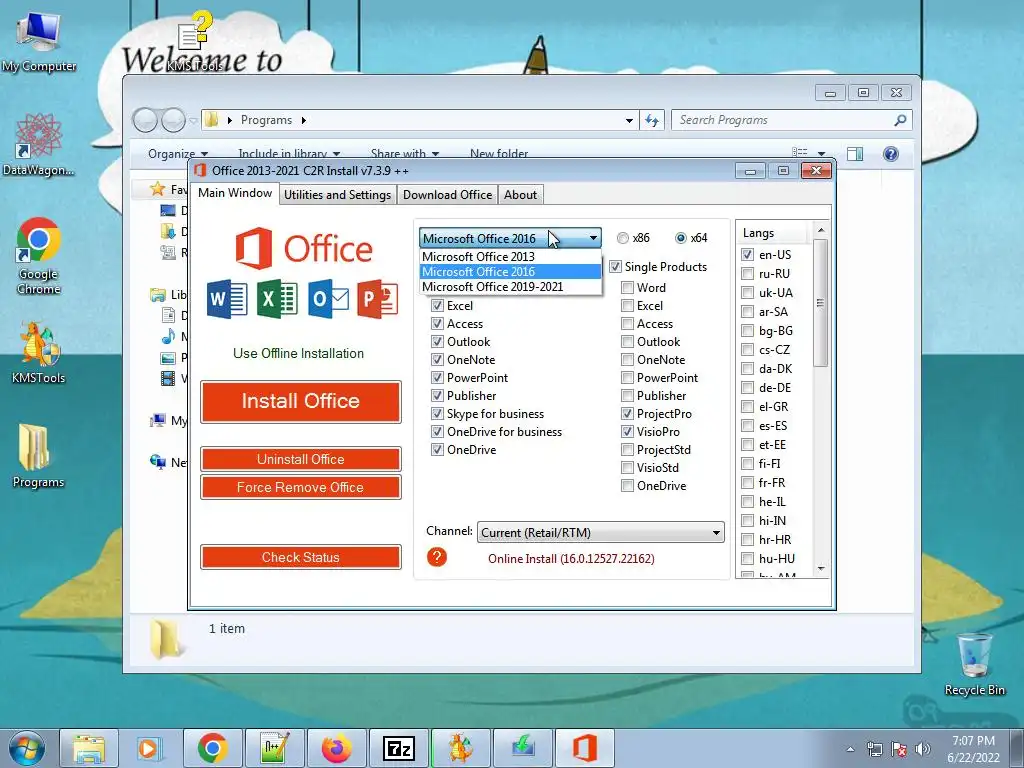Click the green download arrow taskbar icon
The image size is (1024, 768).
click(x=522, y=748)
